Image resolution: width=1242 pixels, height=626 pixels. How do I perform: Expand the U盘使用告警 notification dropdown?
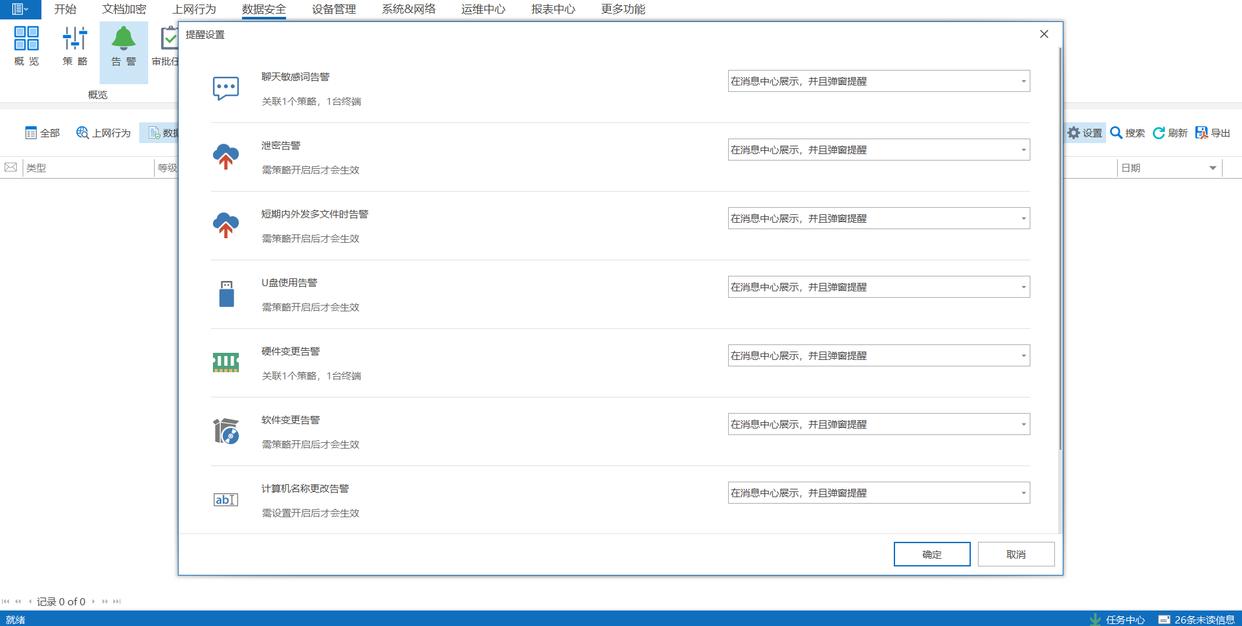coord(878,287)
